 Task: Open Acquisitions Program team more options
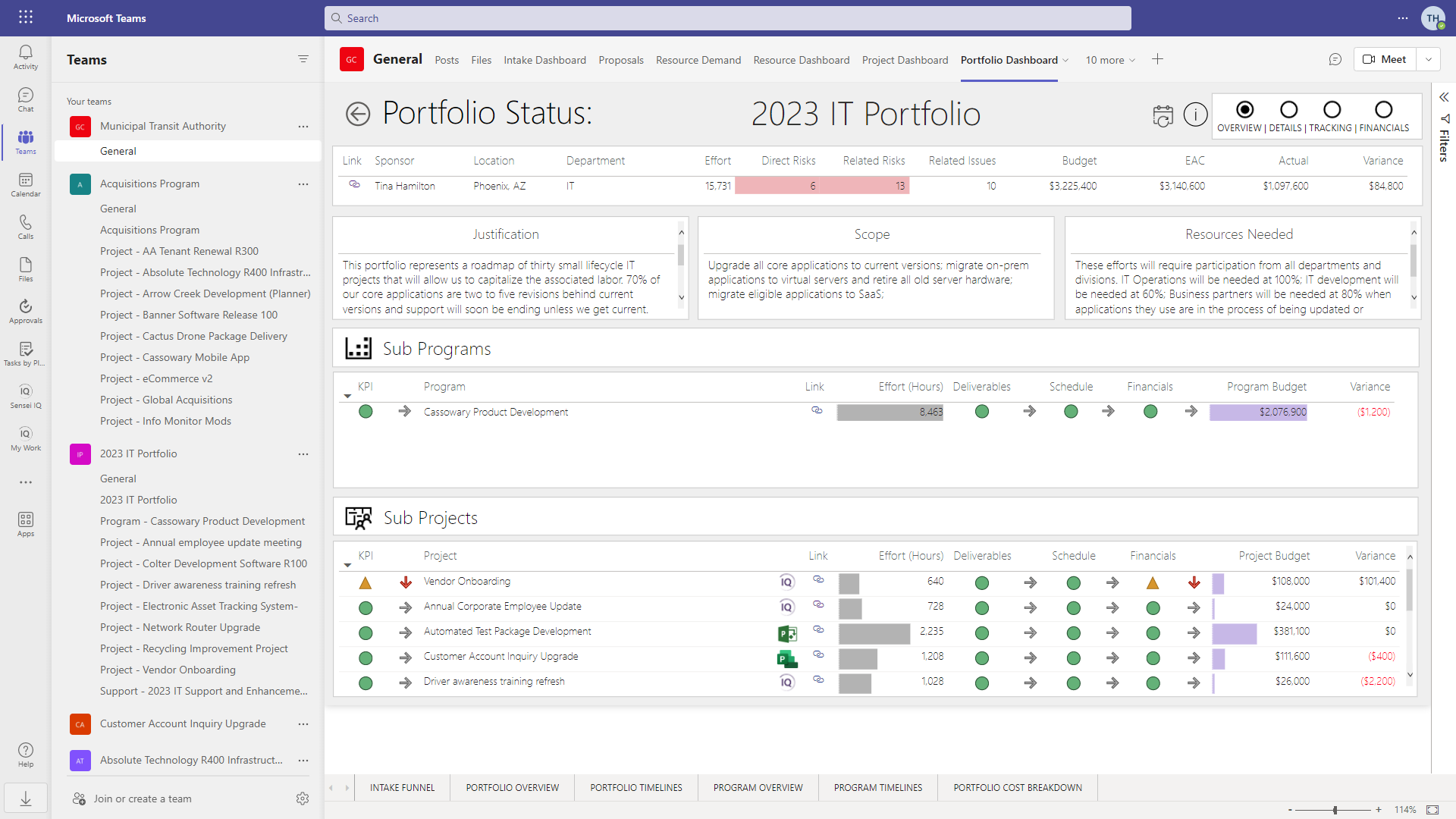[x=303, y=184]
